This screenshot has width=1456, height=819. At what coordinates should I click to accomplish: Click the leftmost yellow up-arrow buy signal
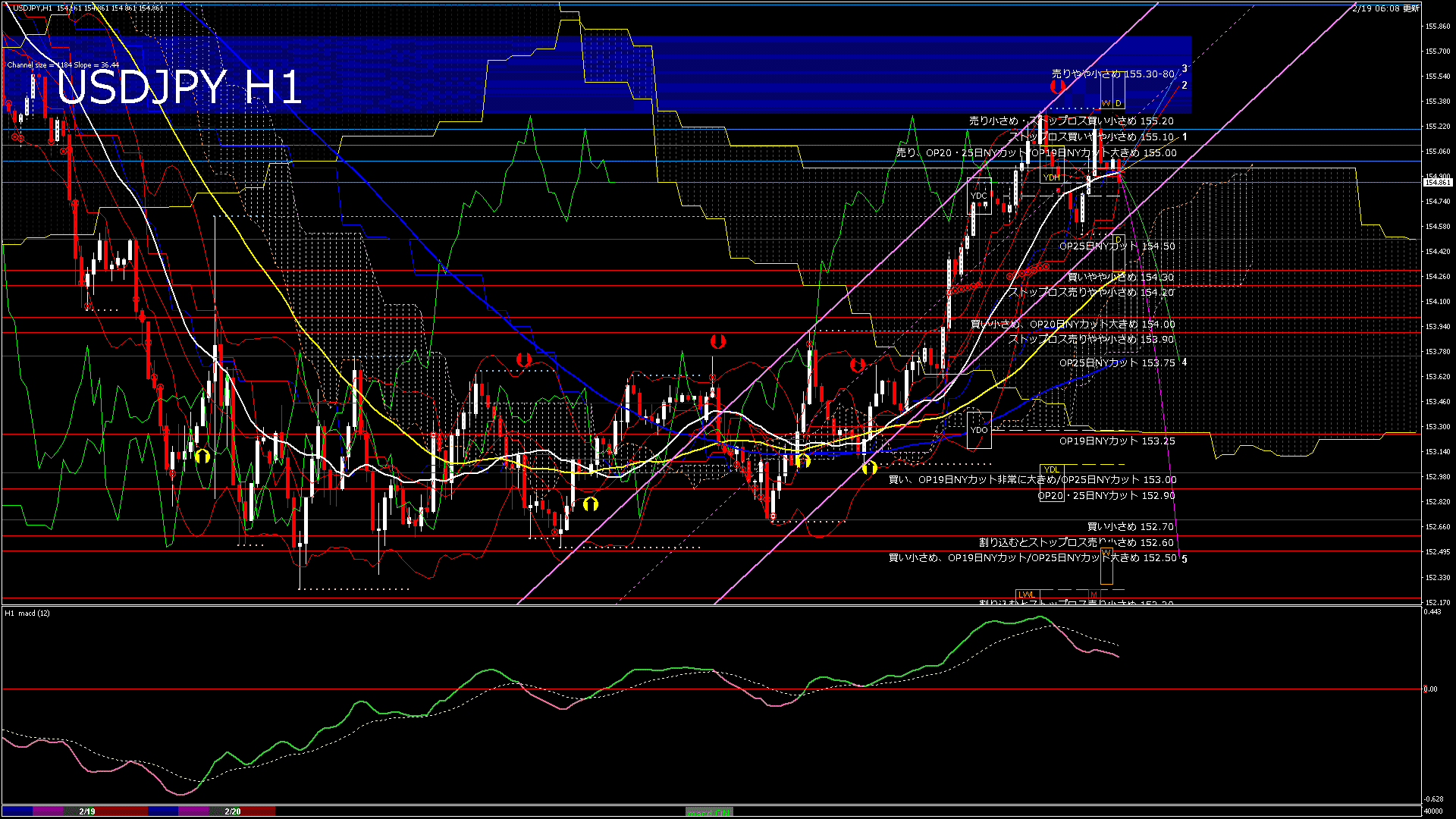(x=202, y=457)
